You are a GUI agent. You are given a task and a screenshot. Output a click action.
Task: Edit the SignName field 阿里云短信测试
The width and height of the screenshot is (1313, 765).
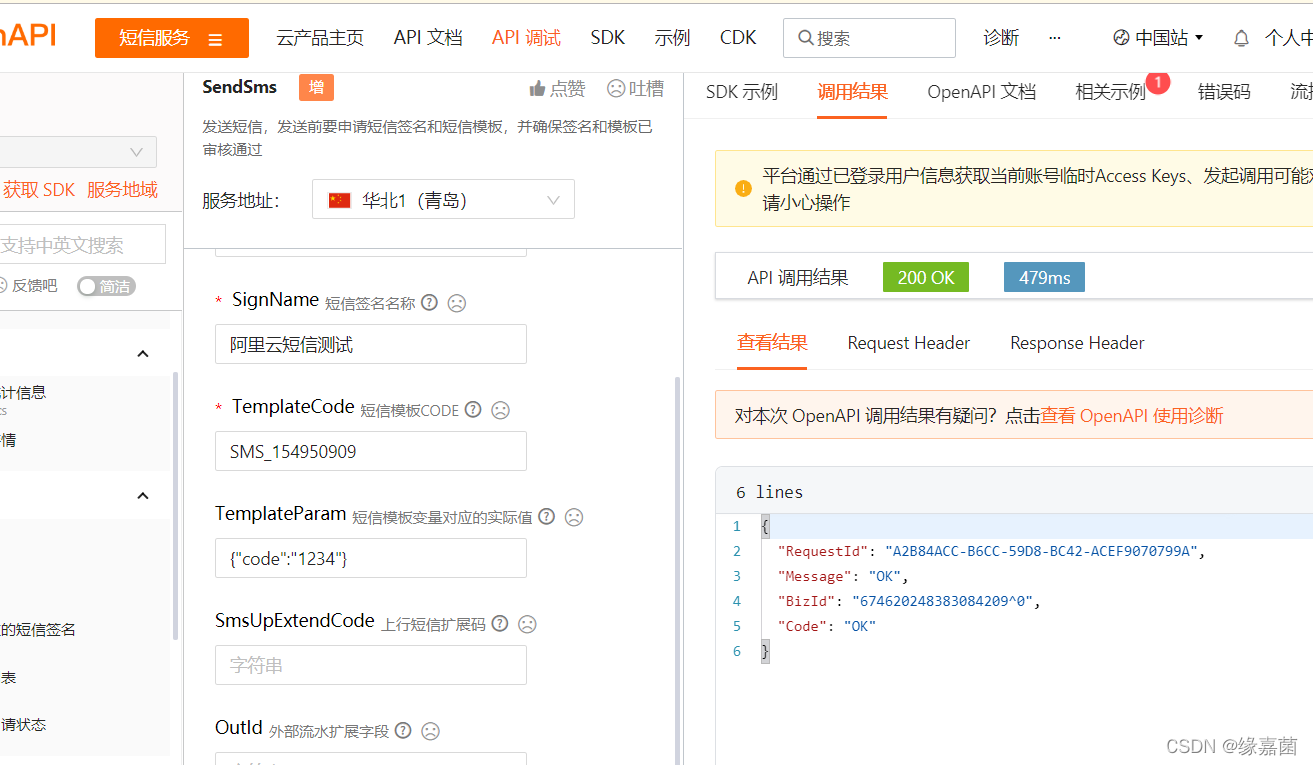click(371, 344)
